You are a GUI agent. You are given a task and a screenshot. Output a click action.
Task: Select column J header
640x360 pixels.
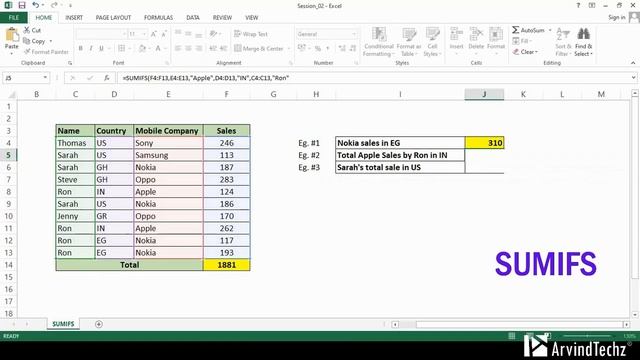(x=484, y=94)
